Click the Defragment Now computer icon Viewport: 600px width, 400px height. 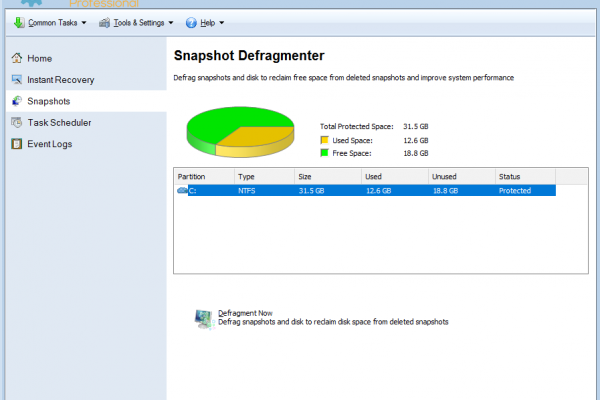(x=203, y=318)
